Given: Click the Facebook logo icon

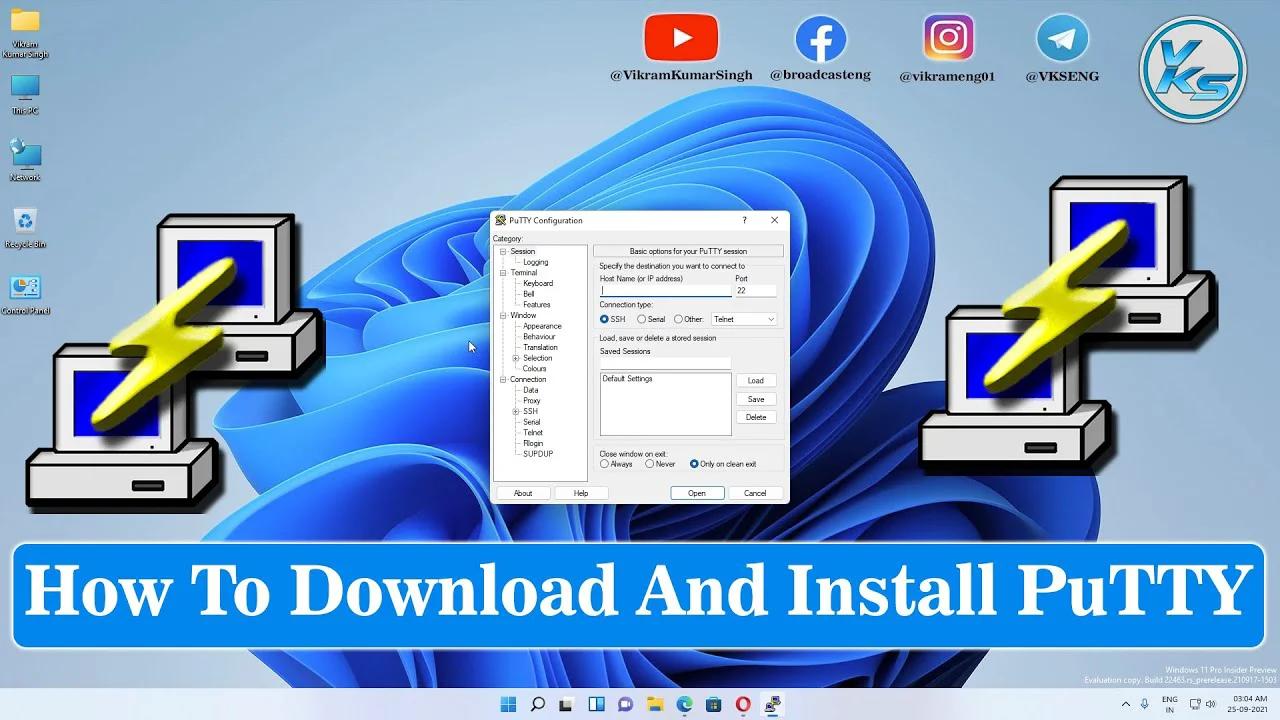Looking at the screenshot, I should pos(820,40).
